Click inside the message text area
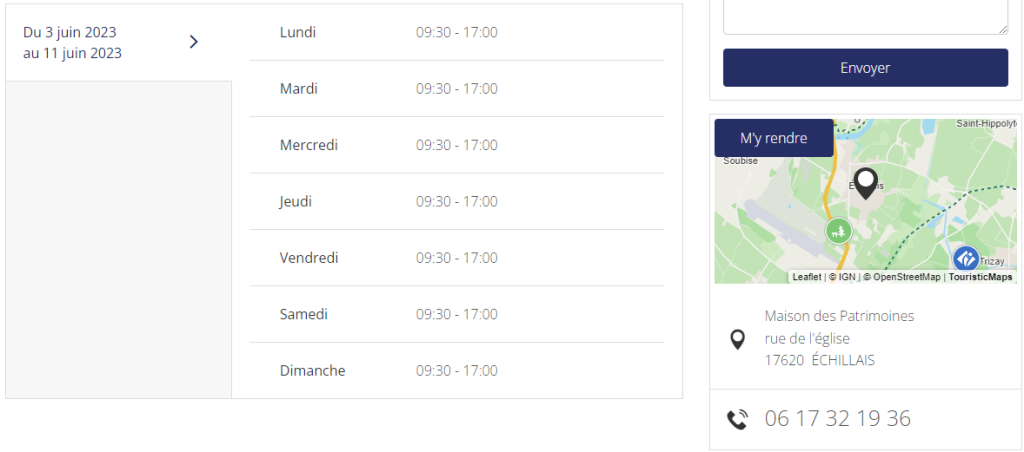The height and width of the screenshot is (452, 1024). pyautogui.click(x=865, y=15)
